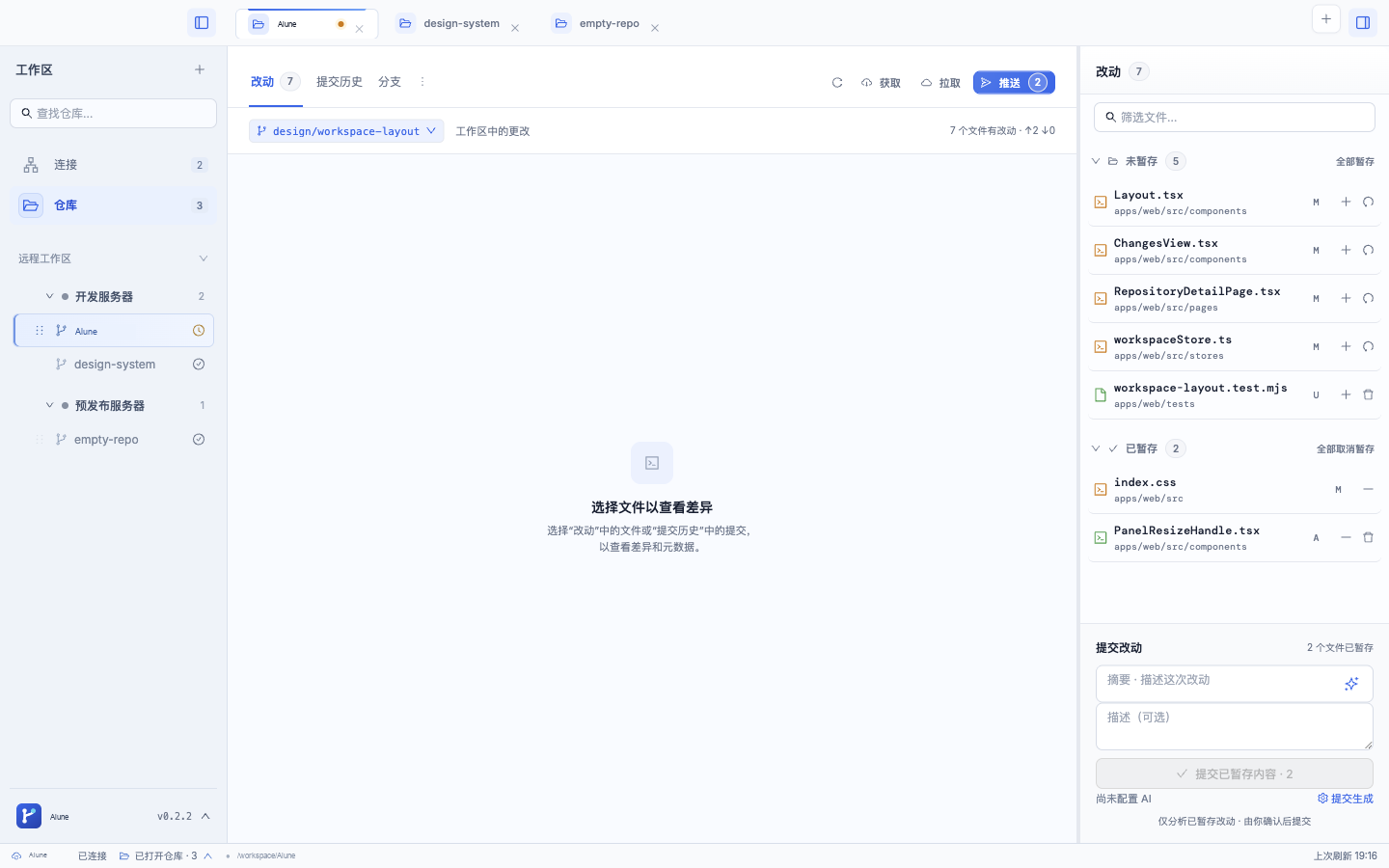
Task: Select the empty-repo tree item
Action: point(114,440)
